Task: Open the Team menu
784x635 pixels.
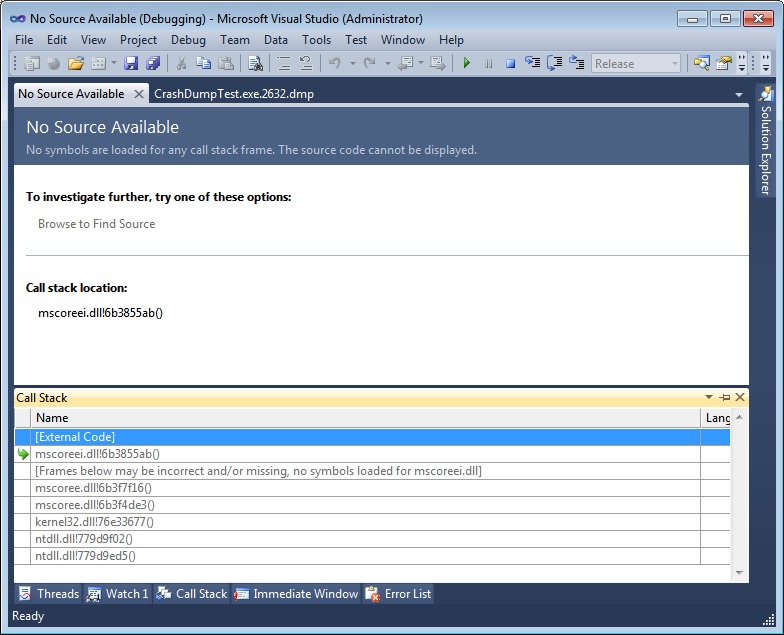Action: tap(235, 40)
